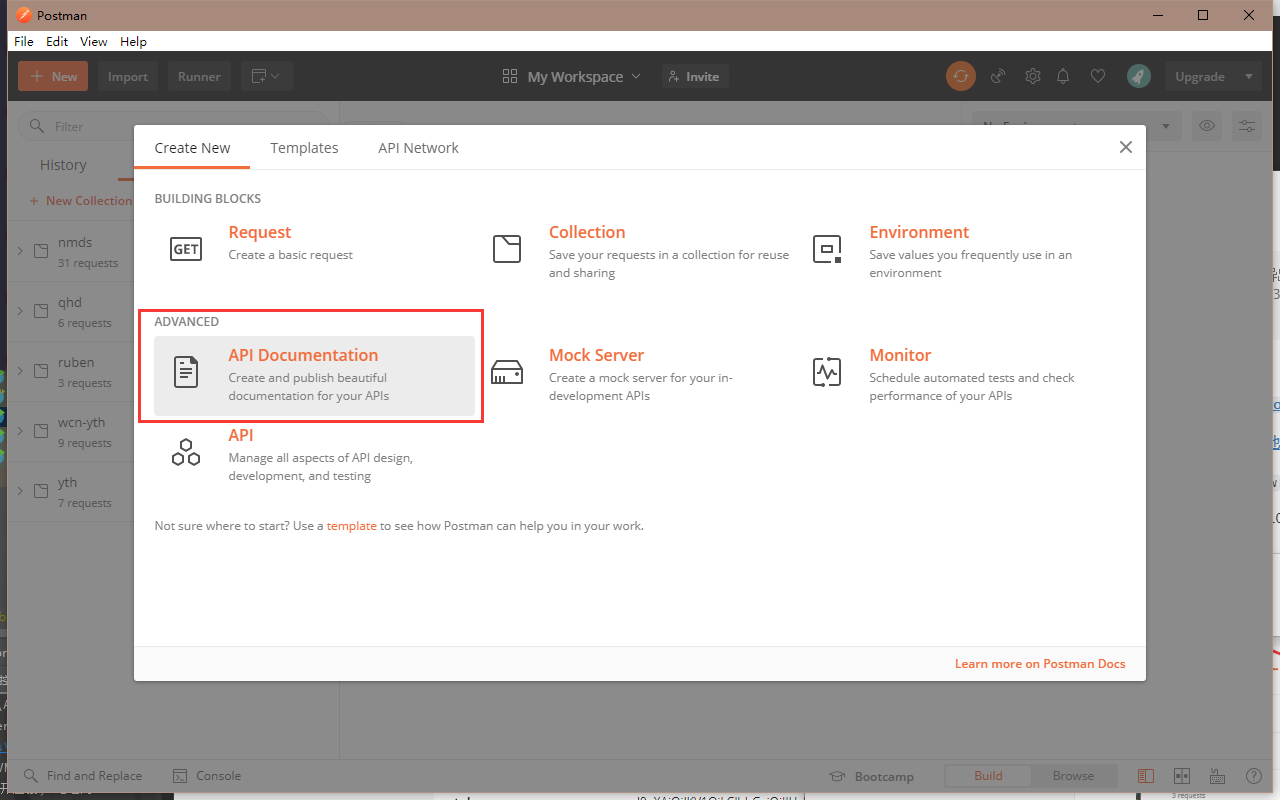
Task: Click the New Collection link
Action: click(x=81, y=201)
